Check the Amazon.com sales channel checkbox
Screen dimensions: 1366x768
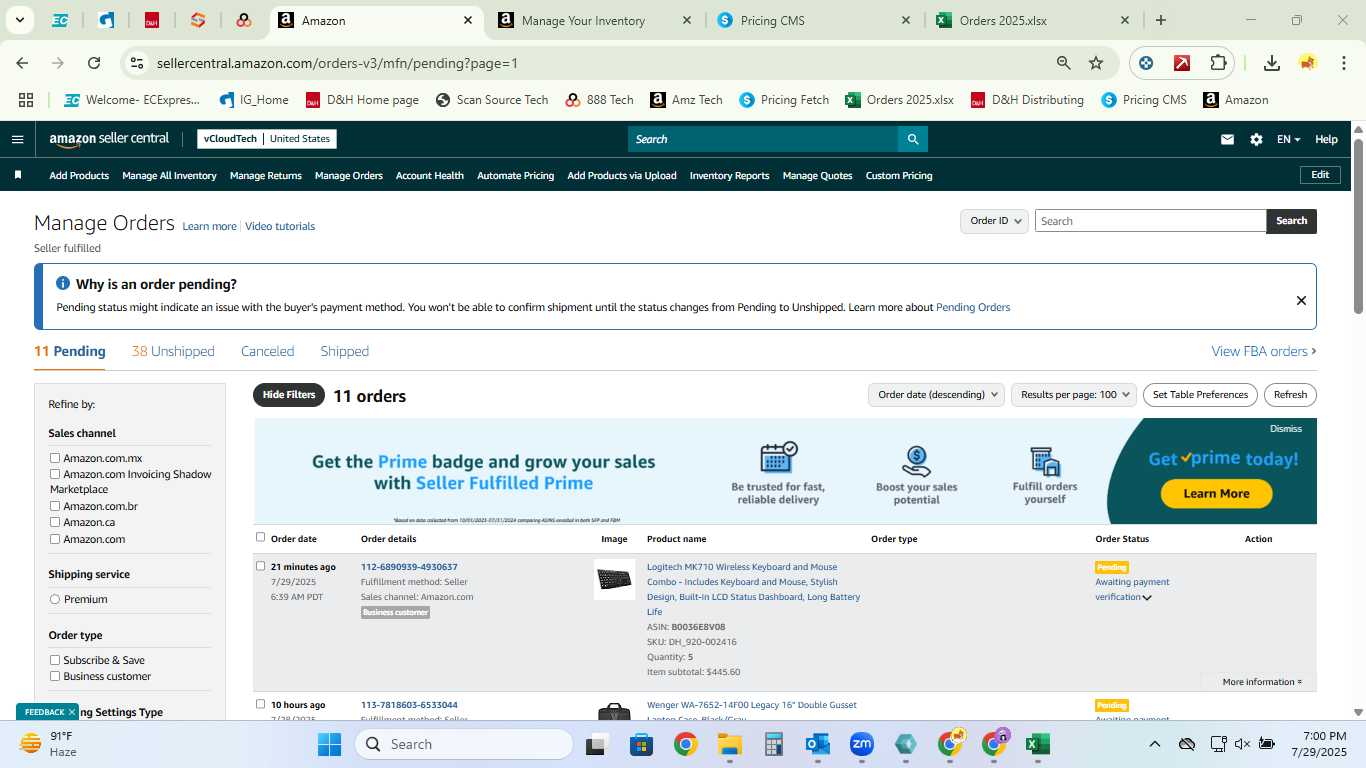coord(55,539)
